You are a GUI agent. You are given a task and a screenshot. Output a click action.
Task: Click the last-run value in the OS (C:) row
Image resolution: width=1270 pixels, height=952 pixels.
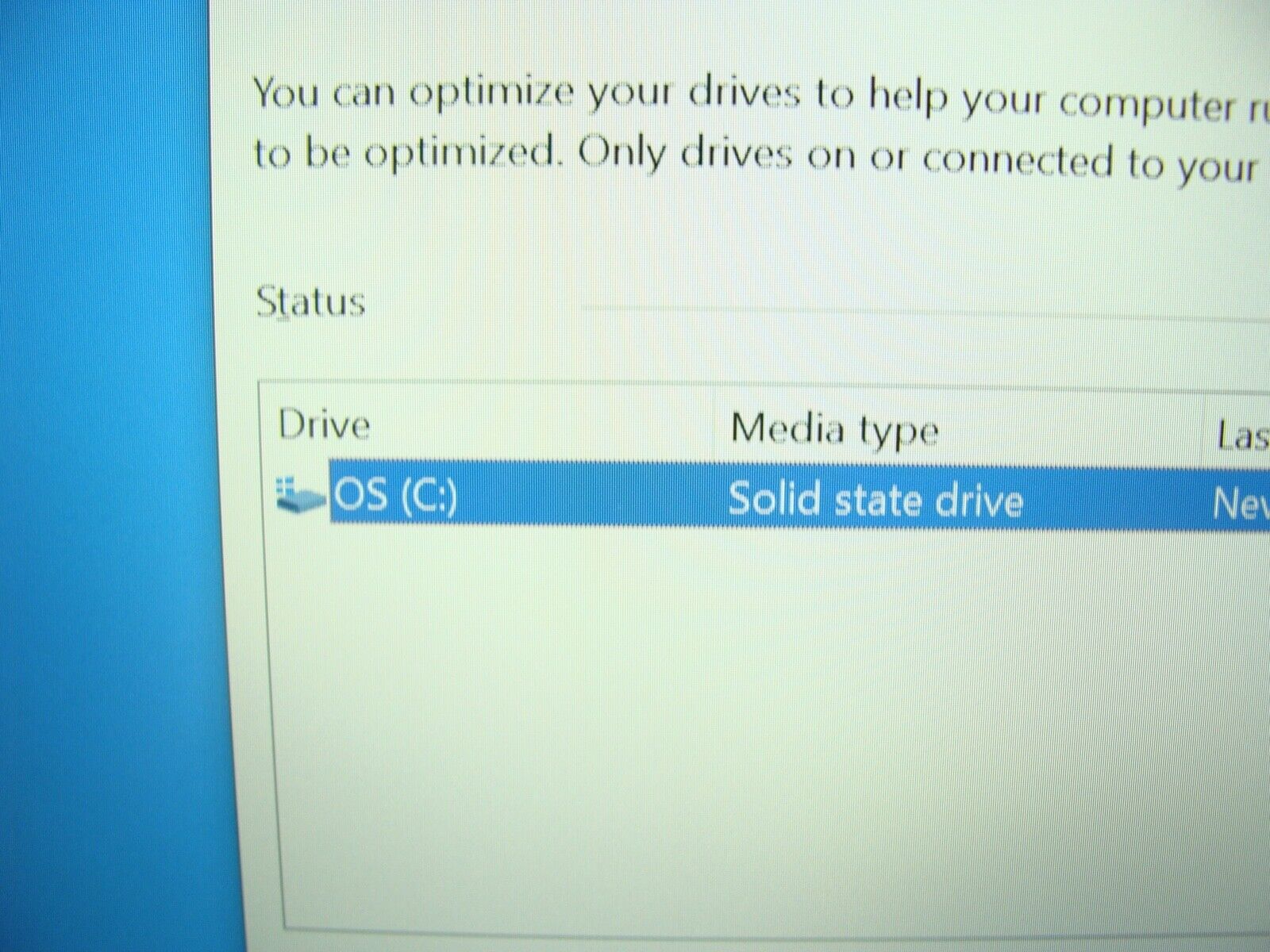coord(1241,504)
